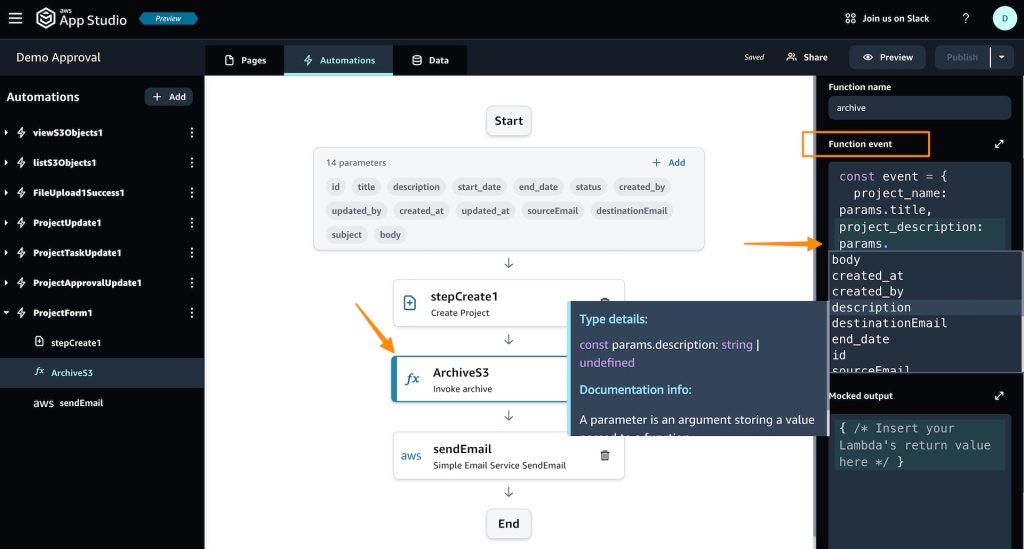
Task: Click the Function name input field
Action: click(x=920, y=108)
